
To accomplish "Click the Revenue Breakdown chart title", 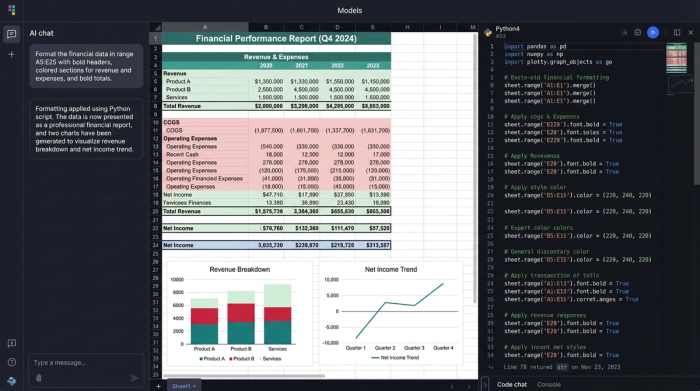I will pyautogui.click(x=240, y=269).
